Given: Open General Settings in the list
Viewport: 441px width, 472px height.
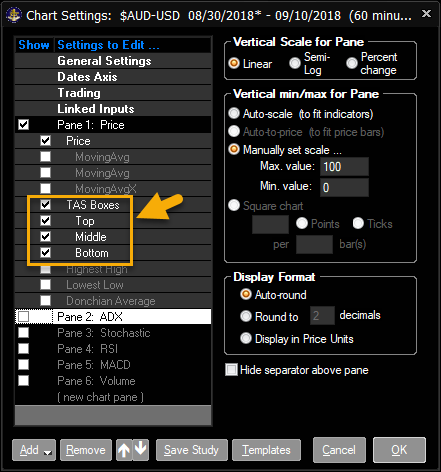Looking at the screenshot, I should point(113,61).
